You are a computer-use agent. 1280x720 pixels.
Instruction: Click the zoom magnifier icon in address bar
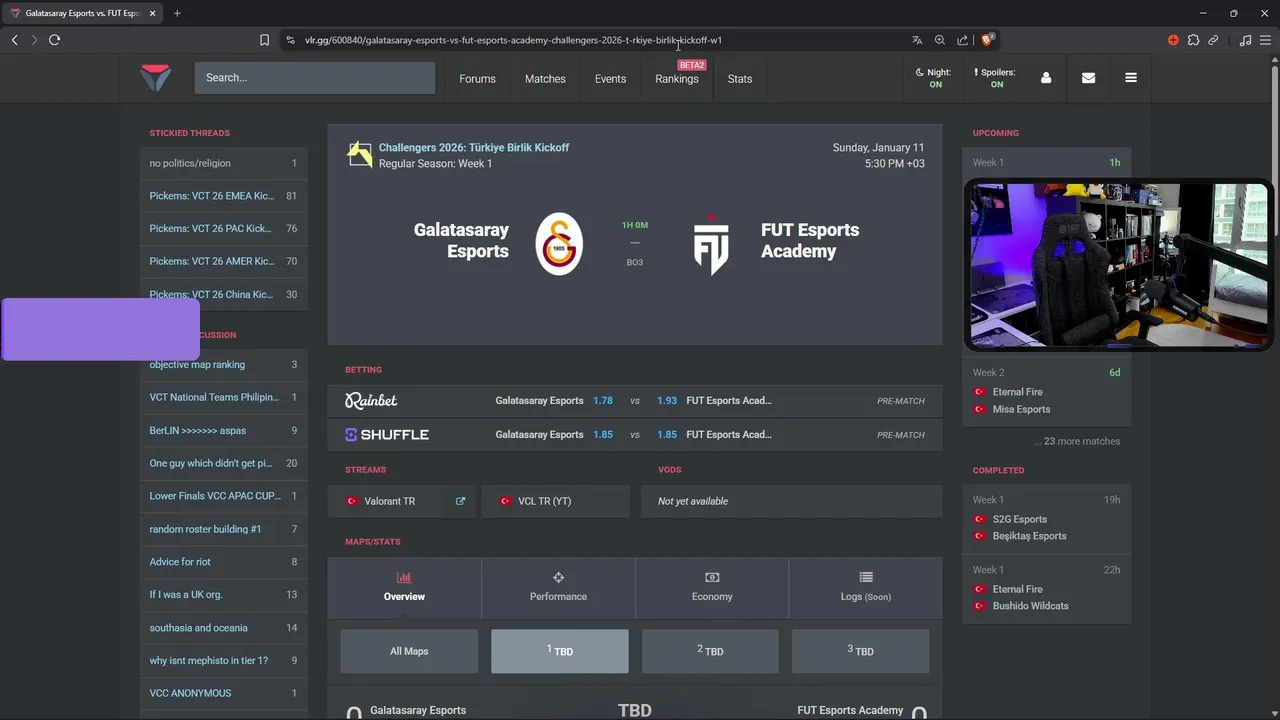(940, 40)
